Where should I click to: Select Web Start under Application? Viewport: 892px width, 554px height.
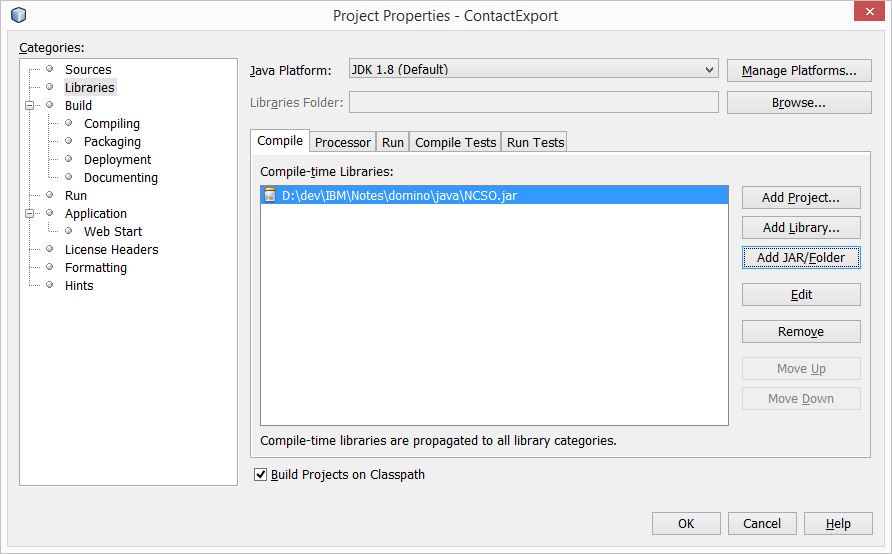coord(112,231)
